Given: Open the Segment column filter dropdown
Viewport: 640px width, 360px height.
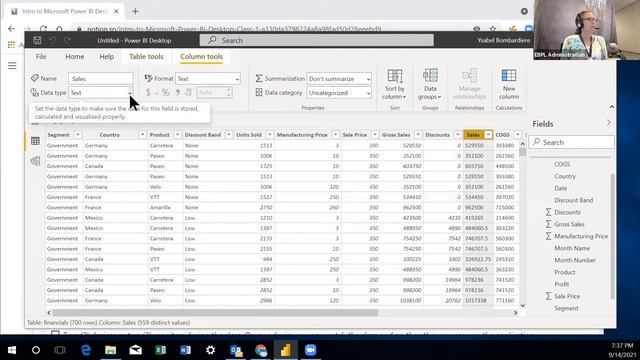Looking at the screenshot, I should coord(77,135).
